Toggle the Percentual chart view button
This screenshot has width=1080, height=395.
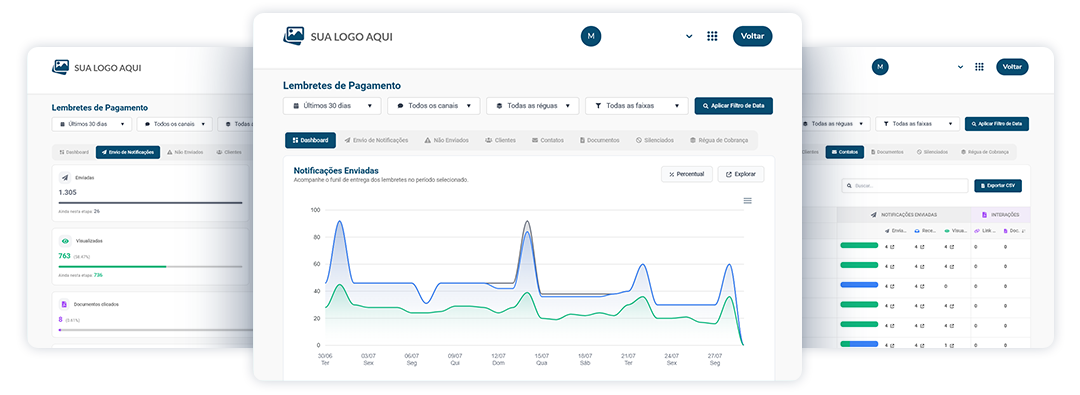[x=687, y=174]
